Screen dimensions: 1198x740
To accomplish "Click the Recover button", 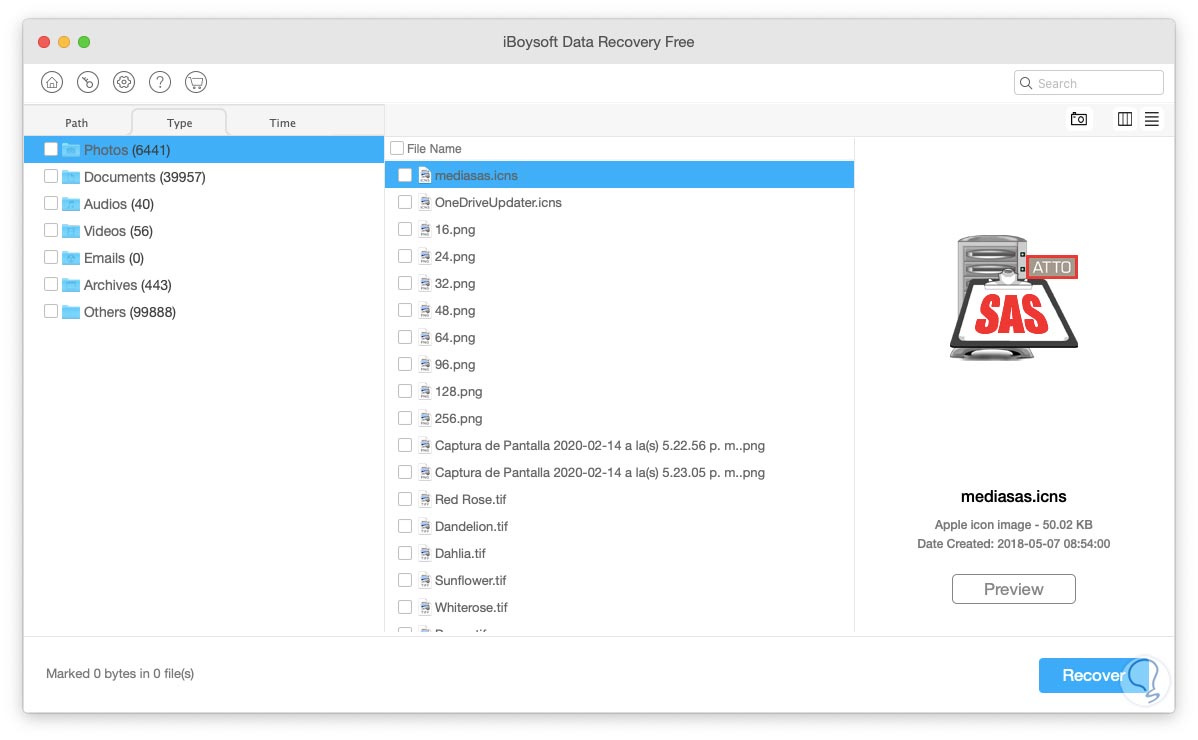I will 1092,675.
